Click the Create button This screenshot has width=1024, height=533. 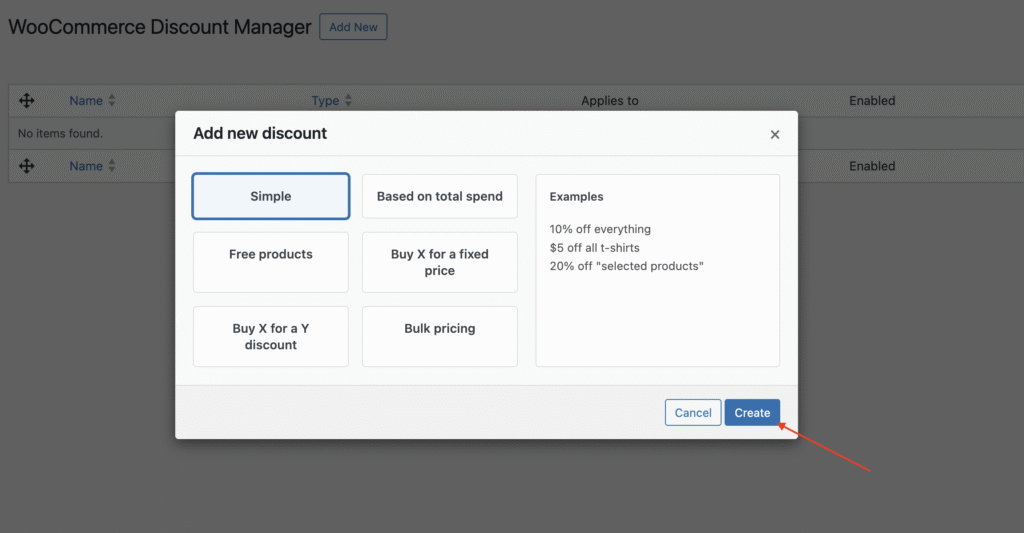click(752, 412)
